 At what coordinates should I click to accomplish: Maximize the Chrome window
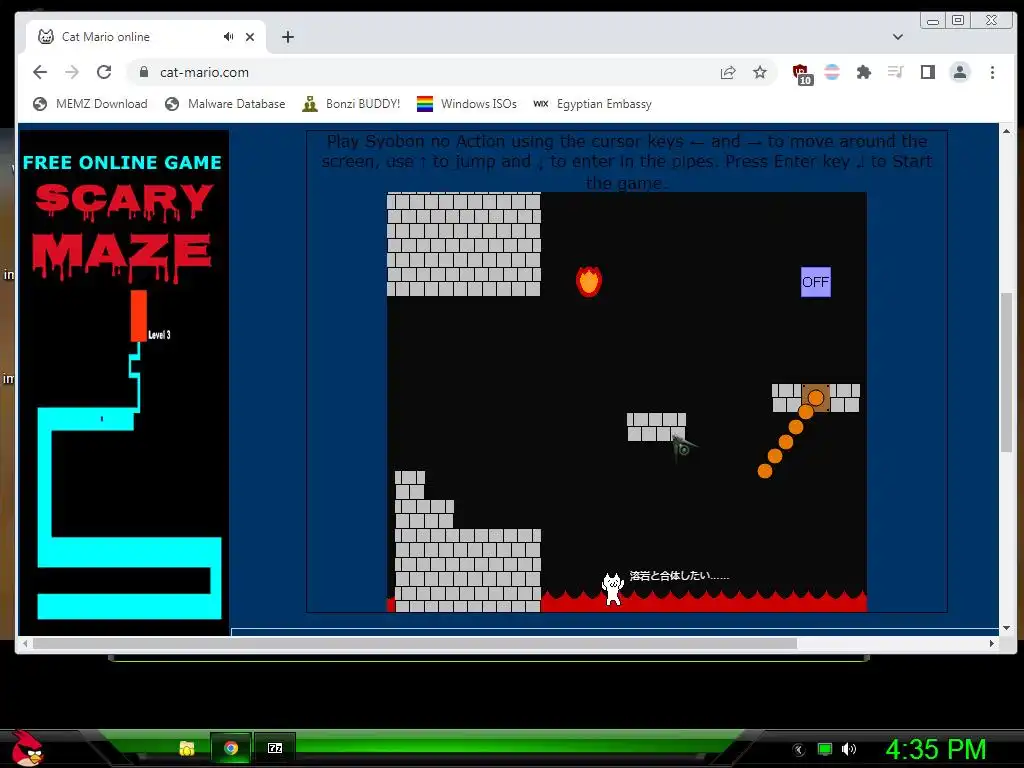point(958,20)
